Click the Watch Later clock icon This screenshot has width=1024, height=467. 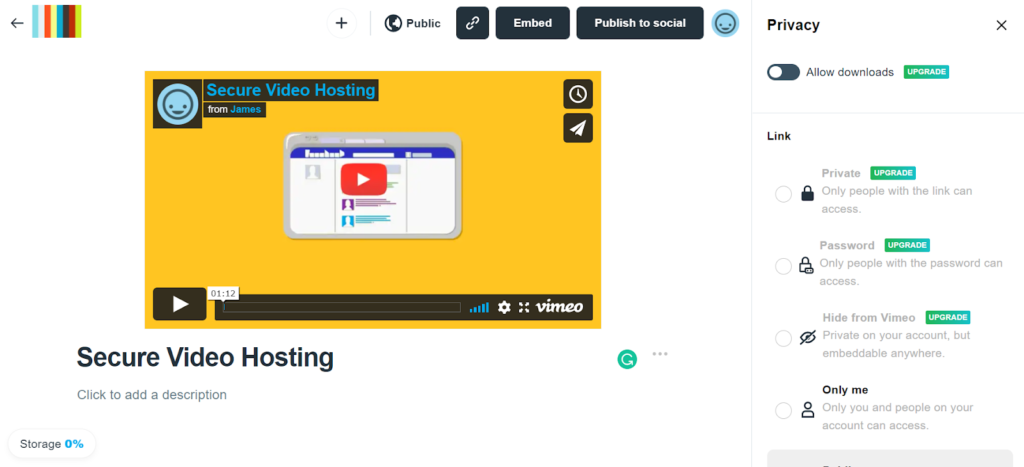(x=578, y=94)
